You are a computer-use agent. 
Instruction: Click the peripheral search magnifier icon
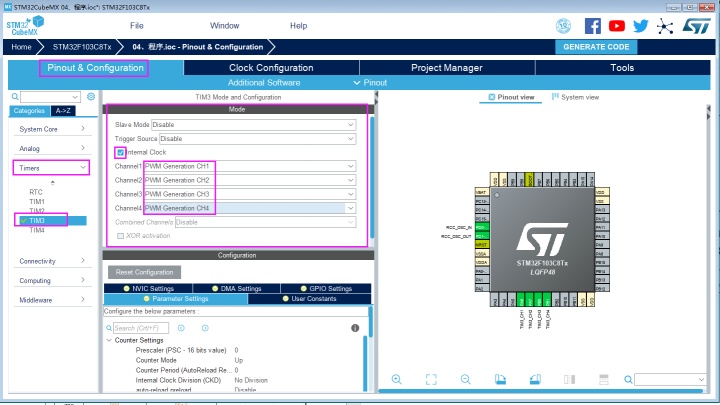(x=15, y=96)
